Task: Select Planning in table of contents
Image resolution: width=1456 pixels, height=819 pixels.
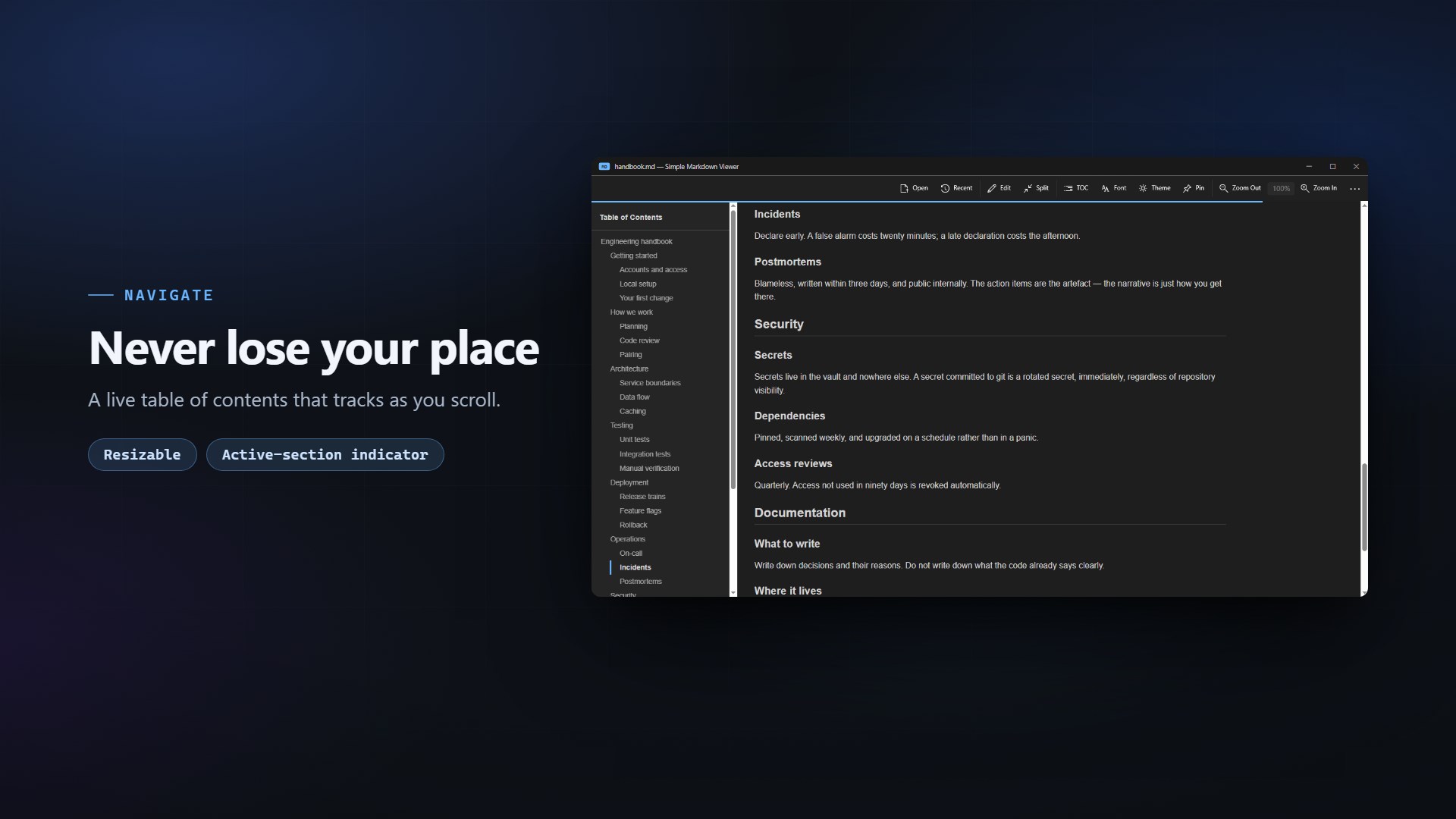Action: tap(633, 327)
